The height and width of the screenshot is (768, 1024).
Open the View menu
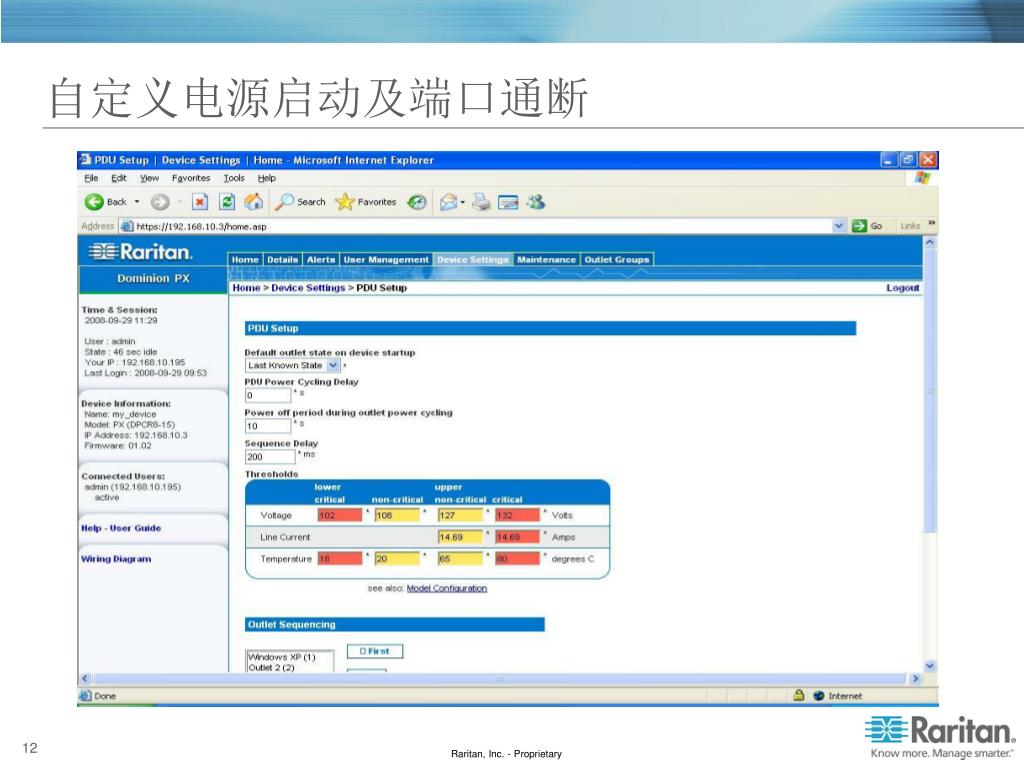[x=149, y=178]
